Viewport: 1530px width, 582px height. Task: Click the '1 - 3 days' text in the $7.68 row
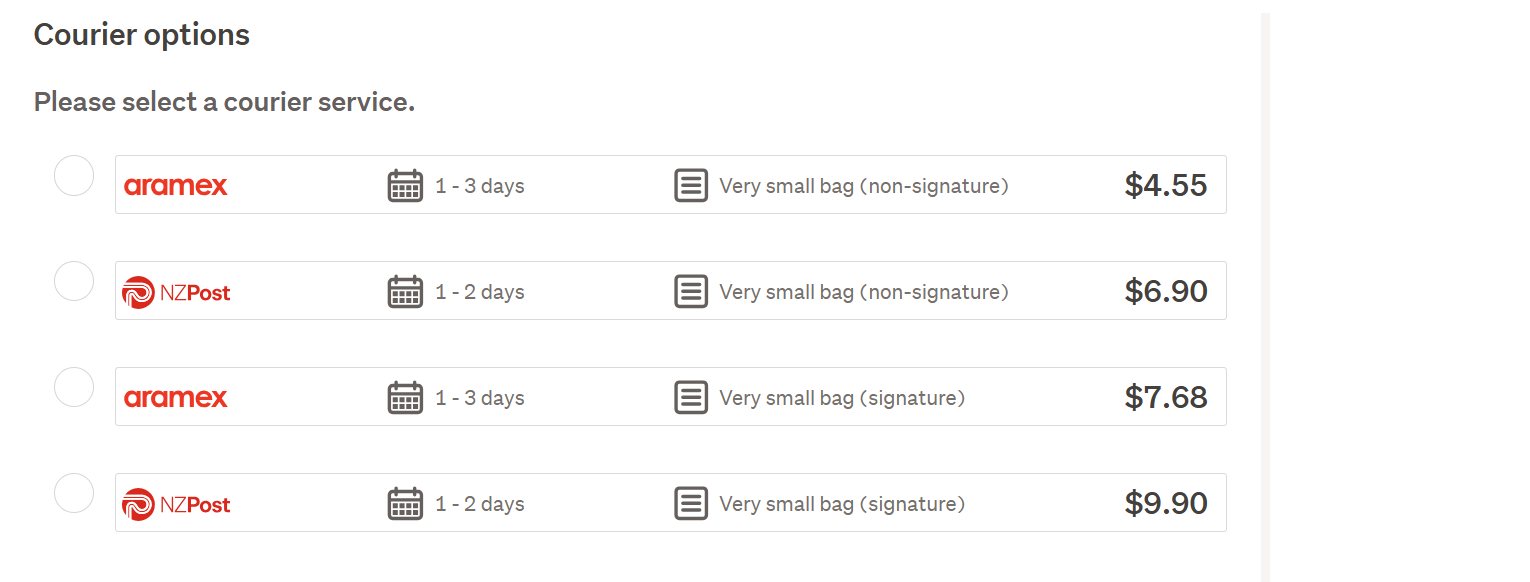coord(480,398)
